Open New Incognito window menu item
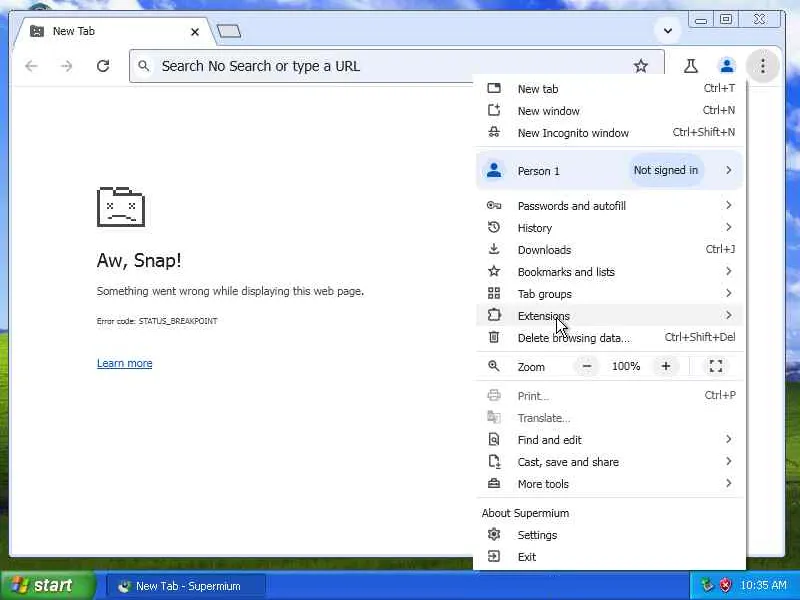Screen dimensions: 800x600 (609, 133)
